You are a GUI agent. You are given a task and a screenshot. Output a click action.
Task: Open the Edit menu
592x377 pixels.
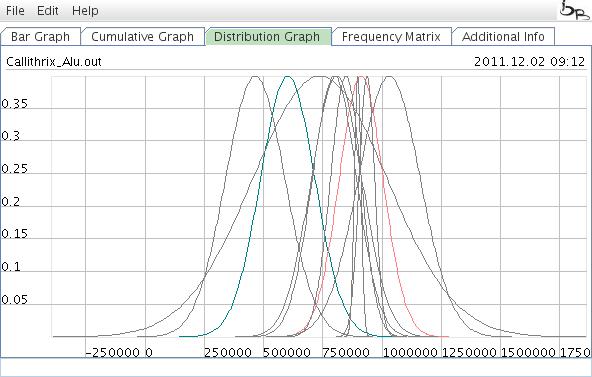point(48,11)
